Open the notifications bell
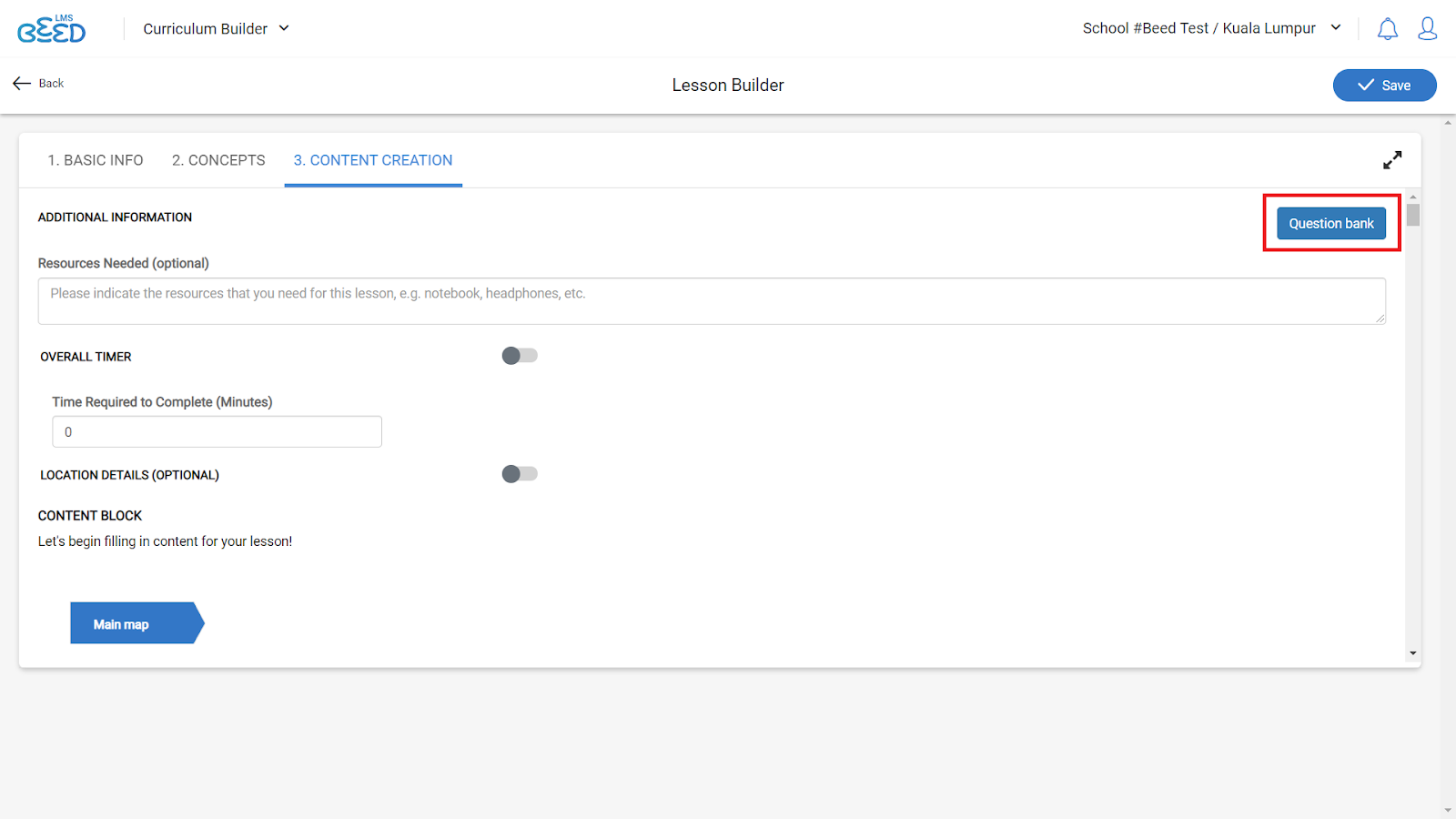Image resolution: width=1456 pixels, height=819 pixels. click(1387, 29)
